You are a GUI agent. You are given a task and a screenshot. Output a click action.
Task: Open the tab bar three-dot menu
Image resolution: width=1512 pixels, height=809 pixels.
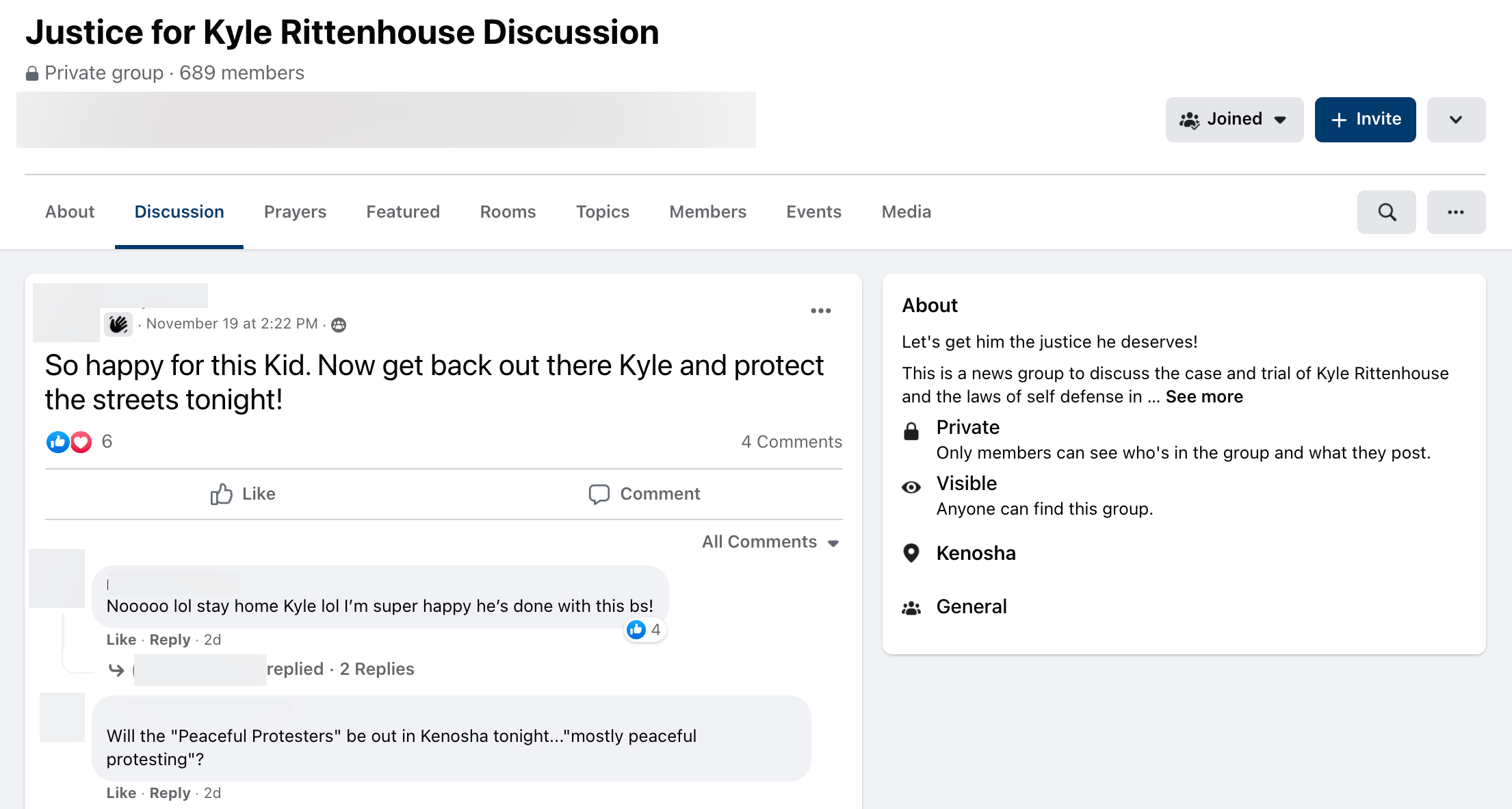pos(1455,212)
